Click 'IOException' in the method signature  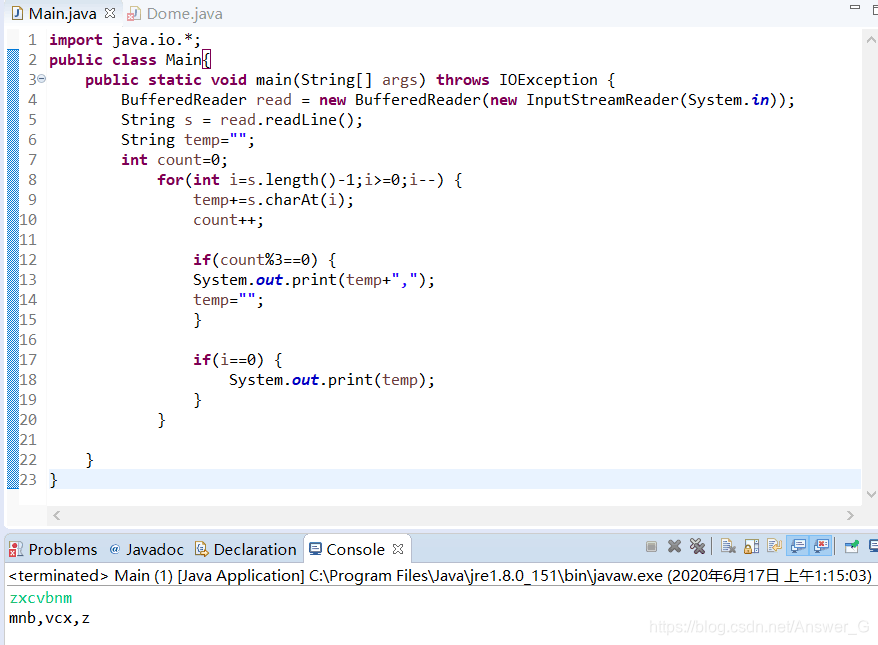[x=548, y=80]
